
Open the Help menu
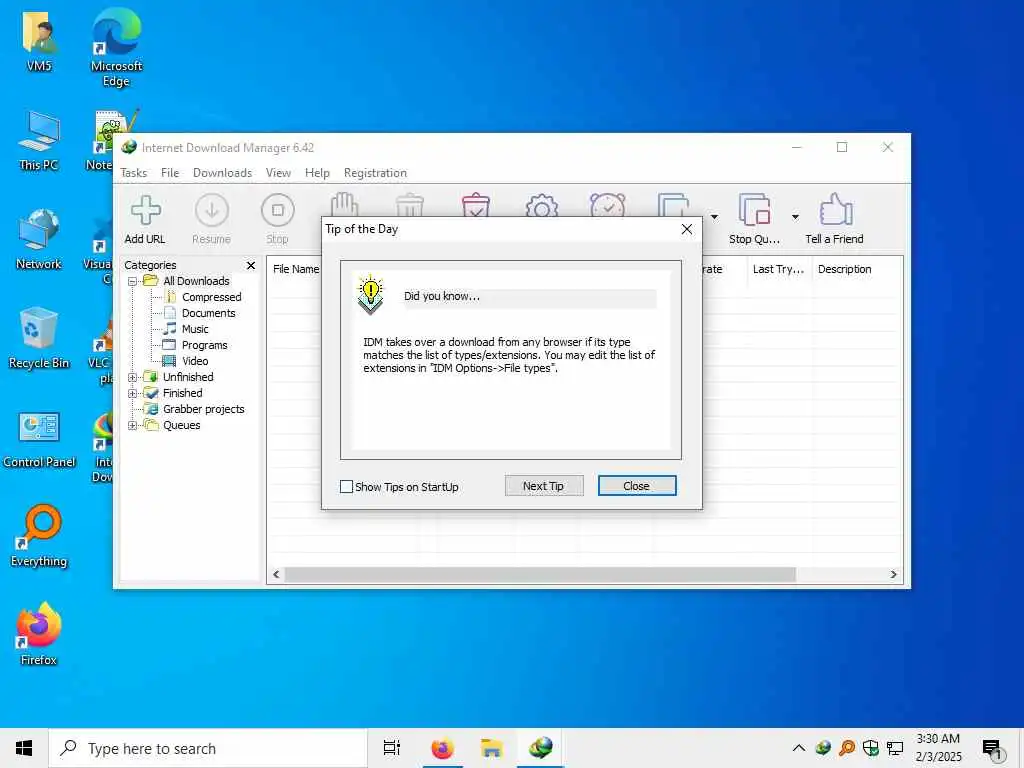point(317,173)
